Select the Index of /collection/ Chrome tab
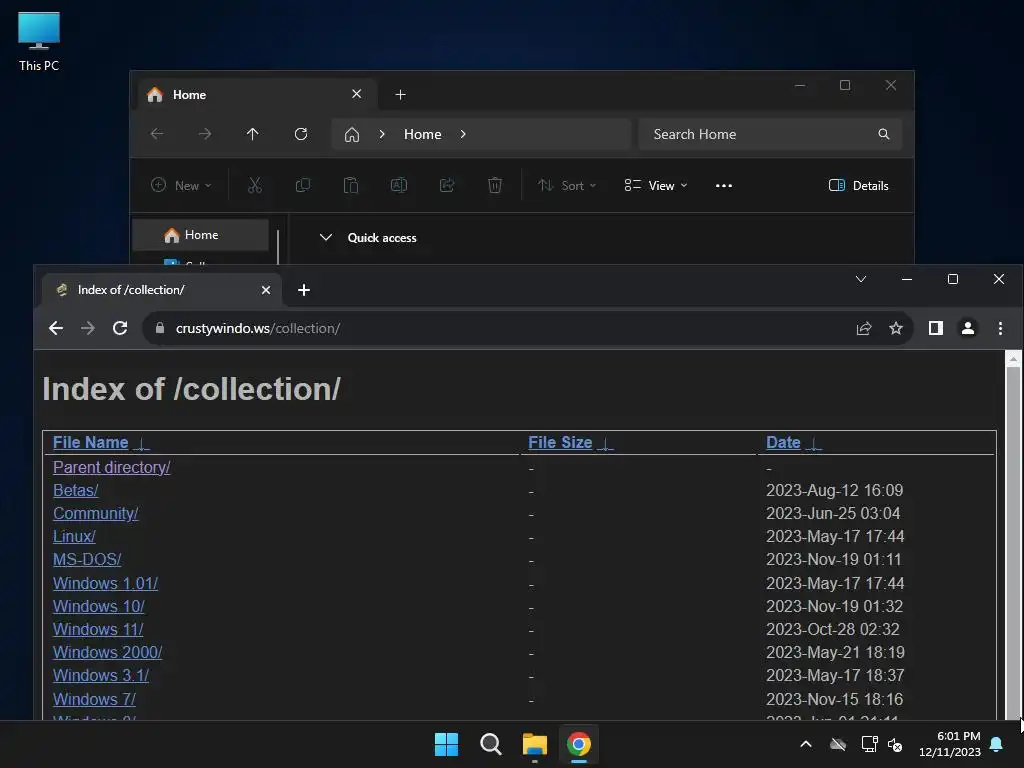This screenshot has width=1024, height=768. pyautogui.click(x=162, y=290)
